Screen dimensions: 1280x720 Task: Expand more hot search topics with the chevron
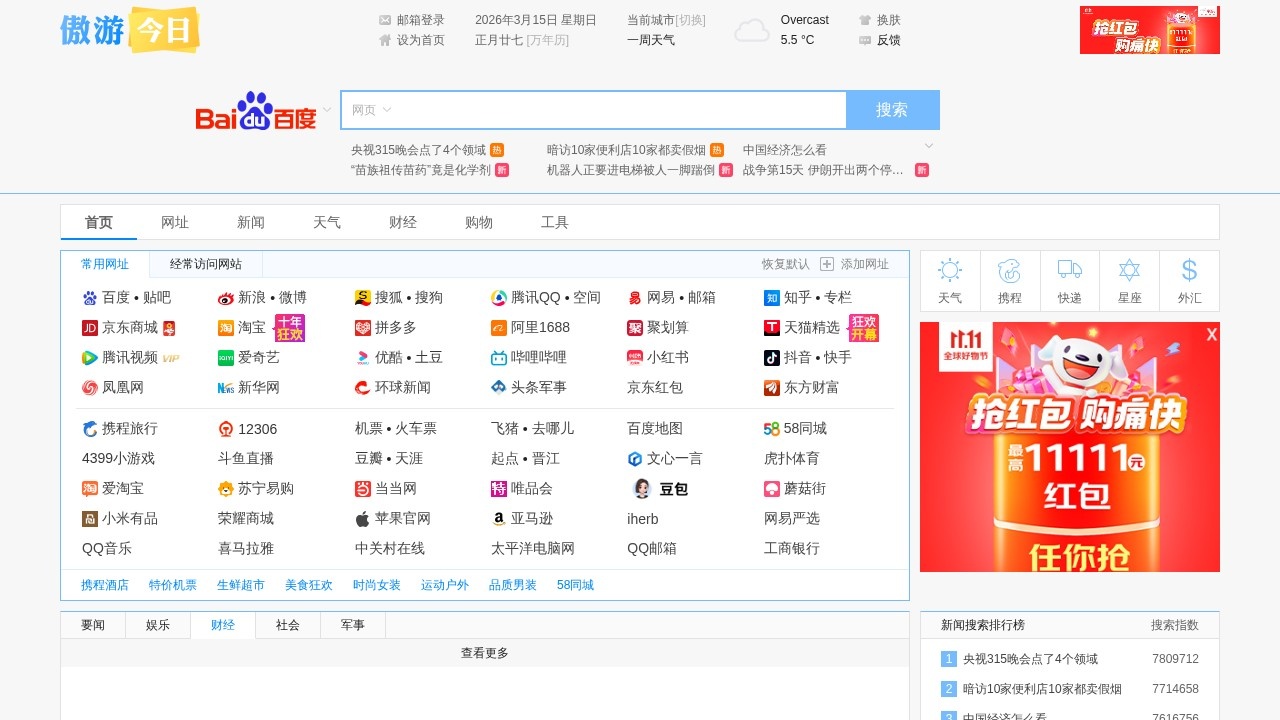[x=928, y=145]
